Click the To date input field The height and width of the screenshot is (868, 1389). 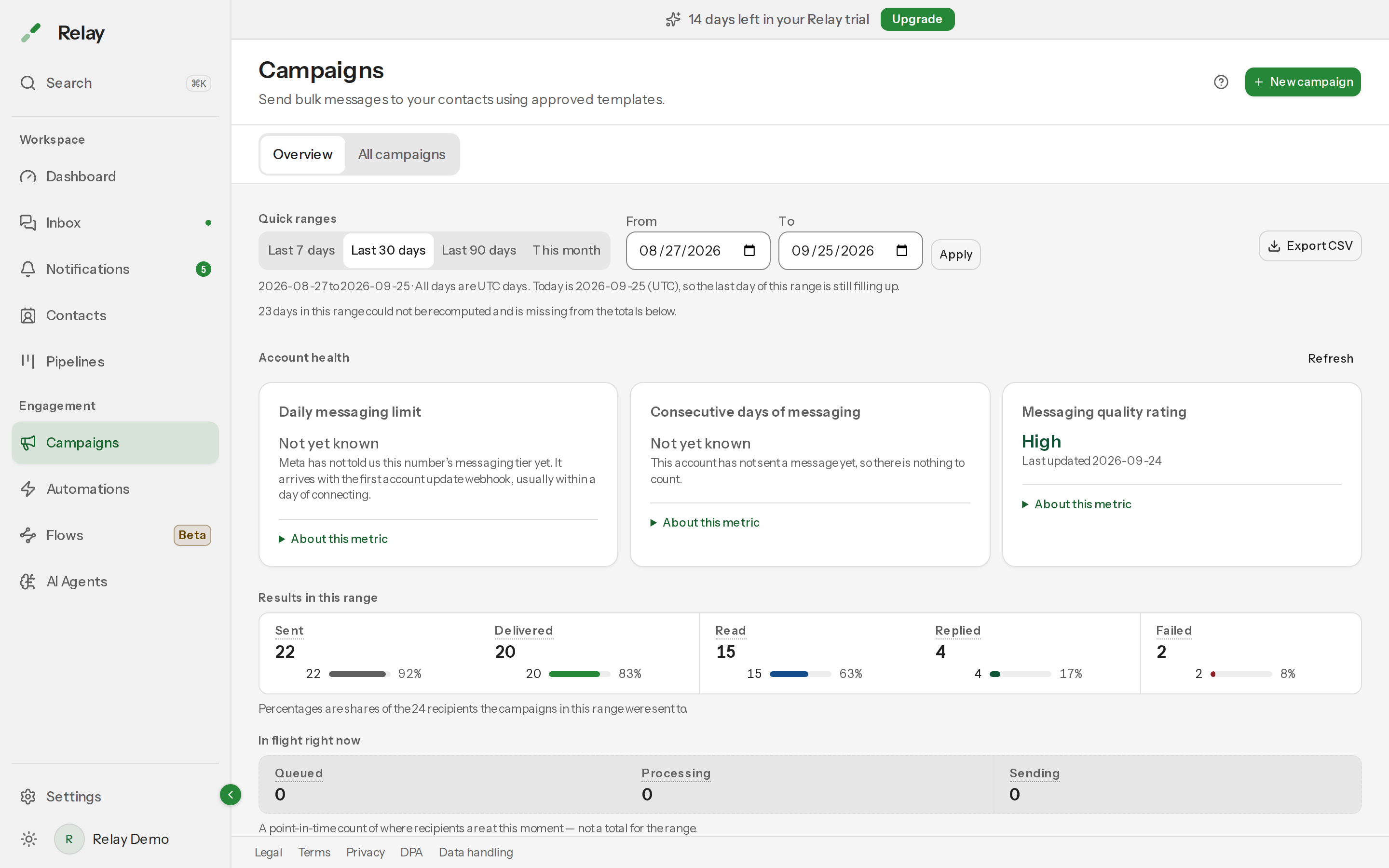tap(850, 250)
